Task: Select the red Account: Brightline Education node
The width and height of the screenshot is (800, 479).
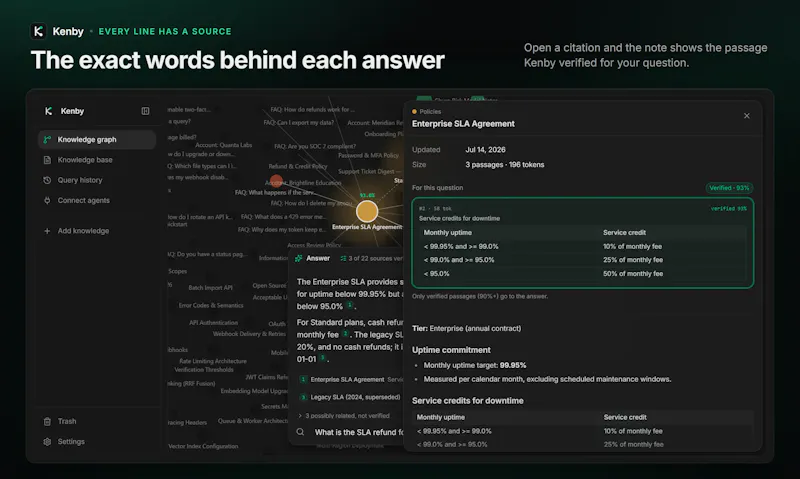Action: point(276,181)
